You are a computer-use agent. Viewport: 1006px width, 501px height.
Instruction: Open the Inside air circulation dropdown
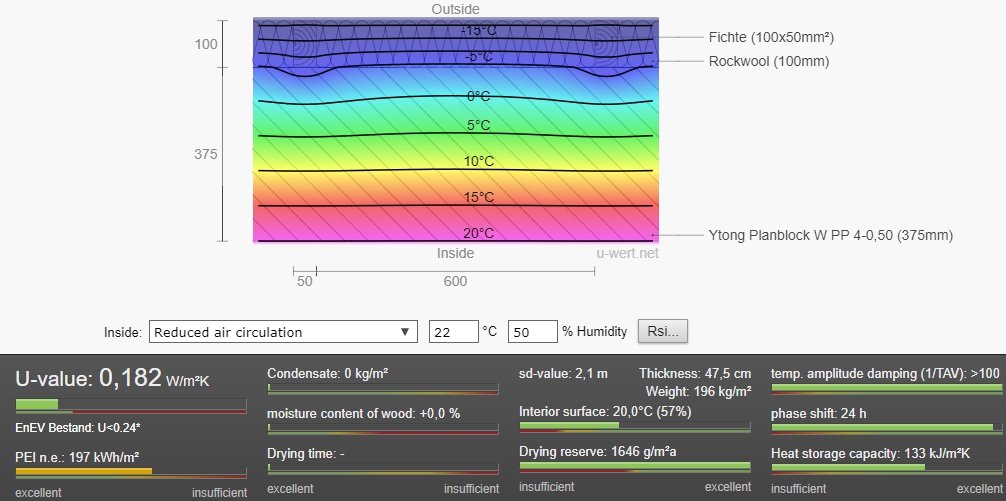pyautogui.click(x=283, y=332)
